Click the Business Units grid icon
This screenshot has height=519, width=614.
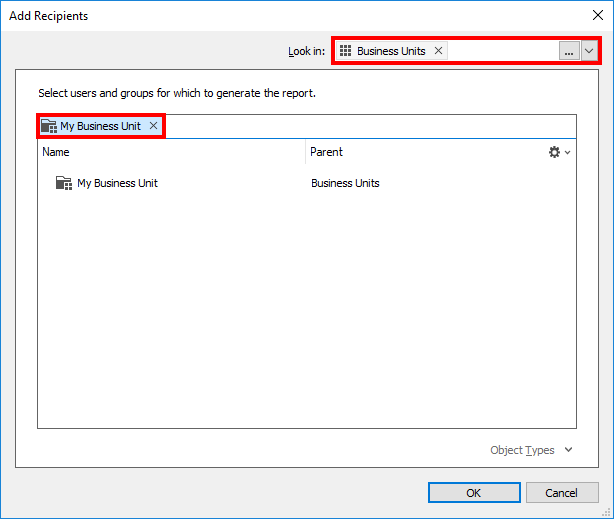point(345,51)
